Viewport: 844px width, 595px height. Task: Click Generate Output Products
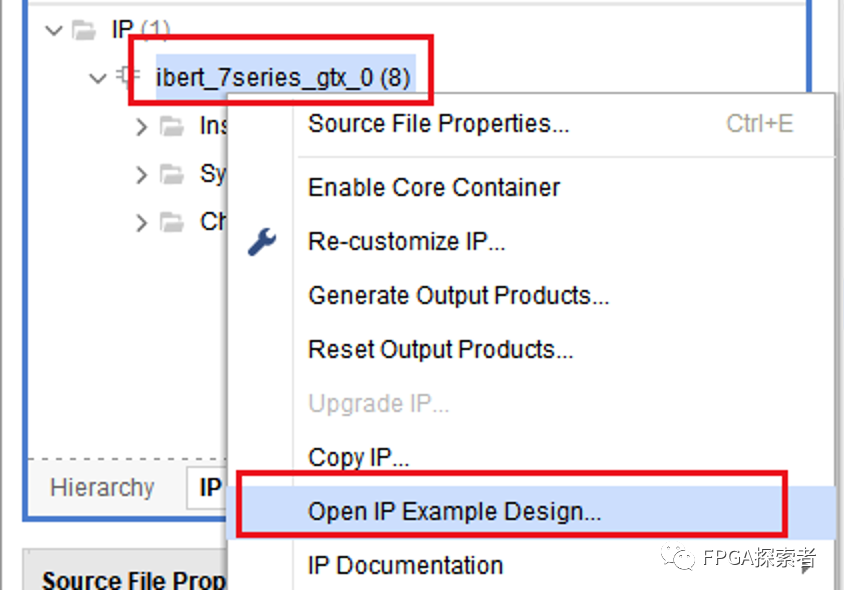(x=458, y=295)
